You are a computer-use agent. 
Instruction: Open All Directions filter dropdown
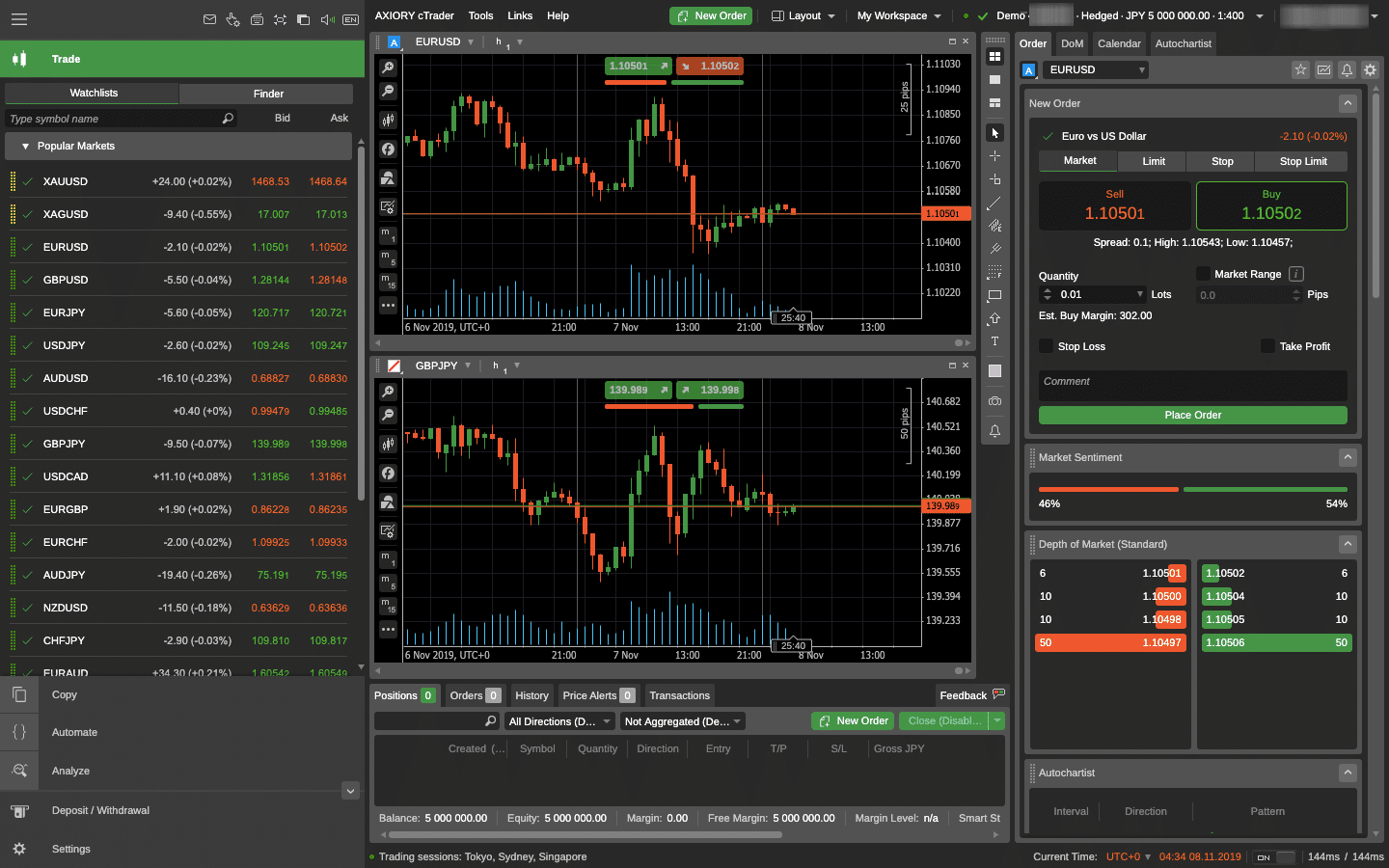[x=560, y=721]
